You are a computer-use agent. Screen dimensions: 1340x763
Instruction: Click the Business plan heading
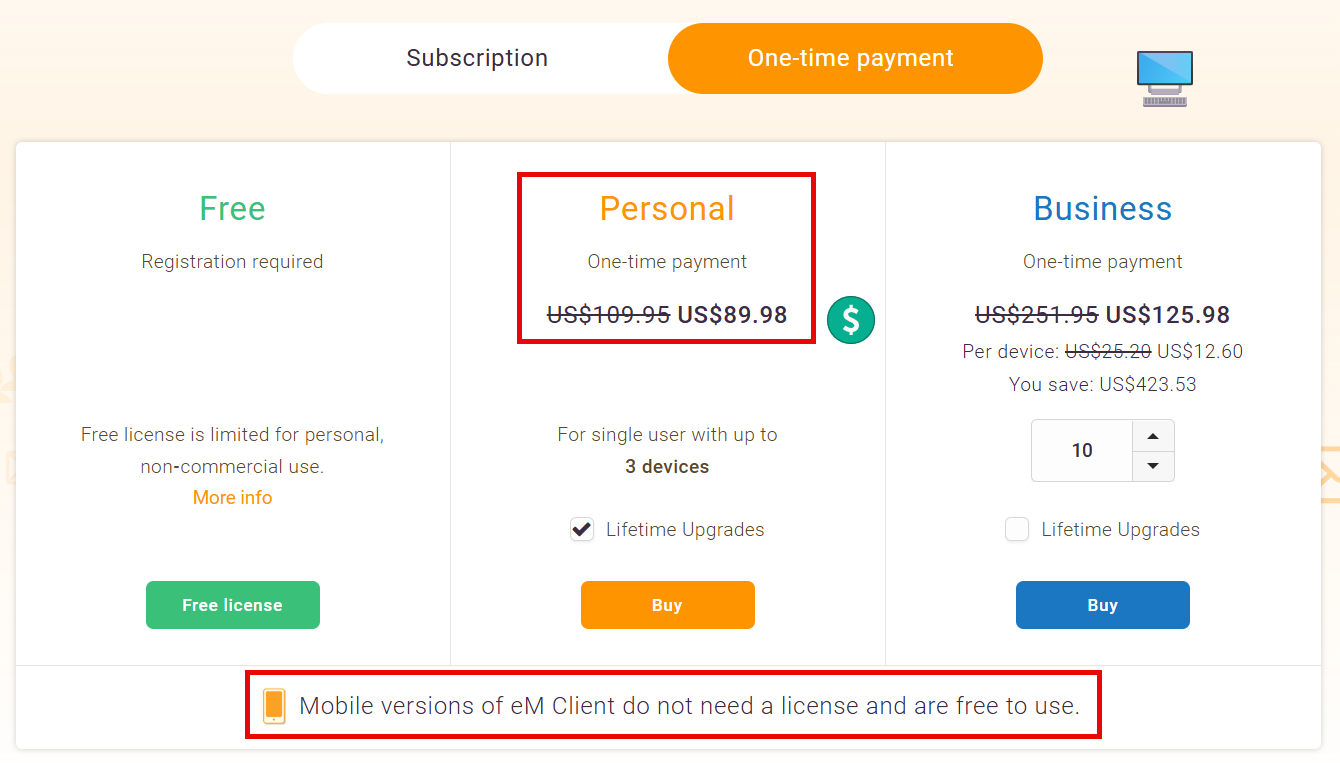[1103, 208]
